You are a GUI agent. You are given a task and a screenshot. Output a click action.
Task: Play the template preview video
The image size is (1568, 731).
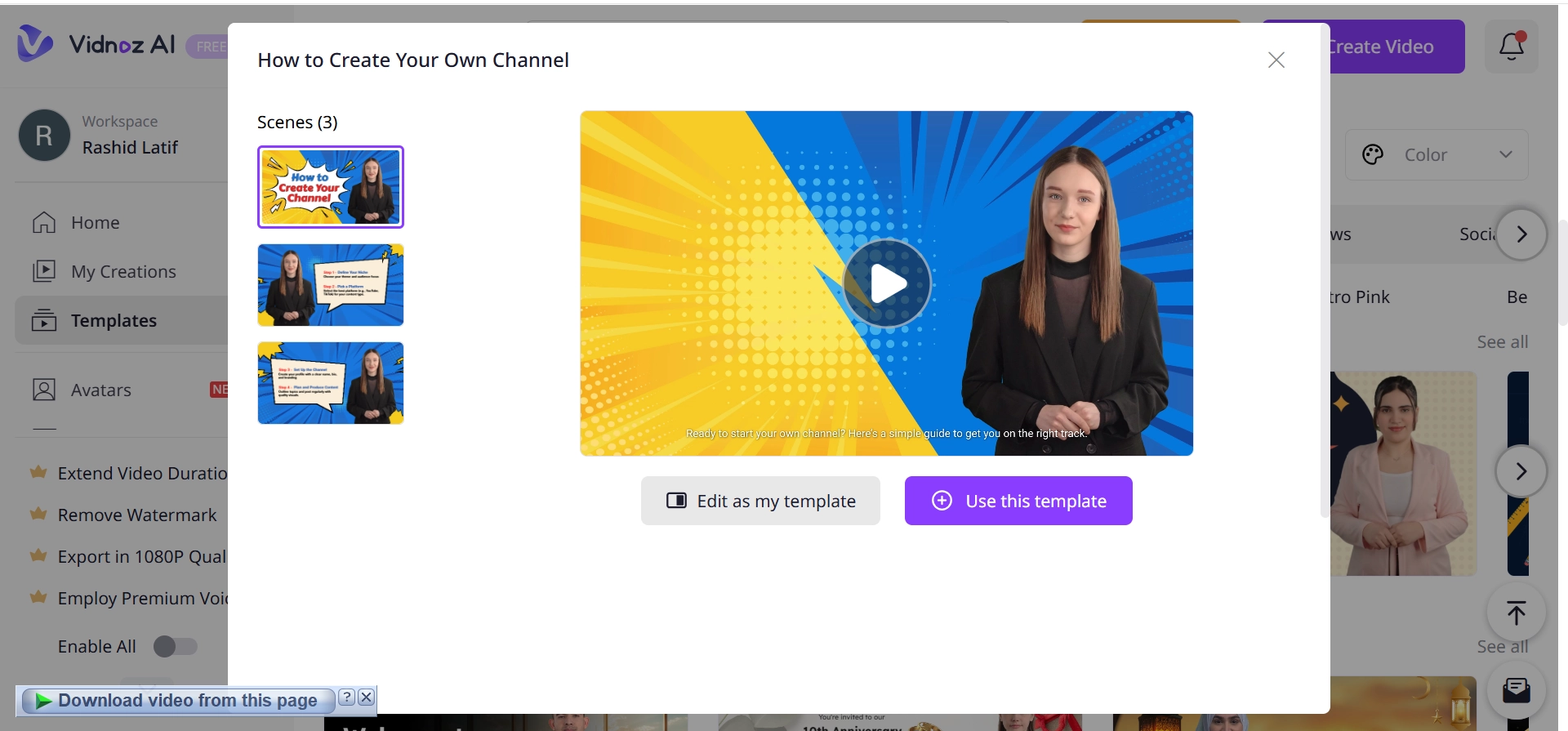886,283
